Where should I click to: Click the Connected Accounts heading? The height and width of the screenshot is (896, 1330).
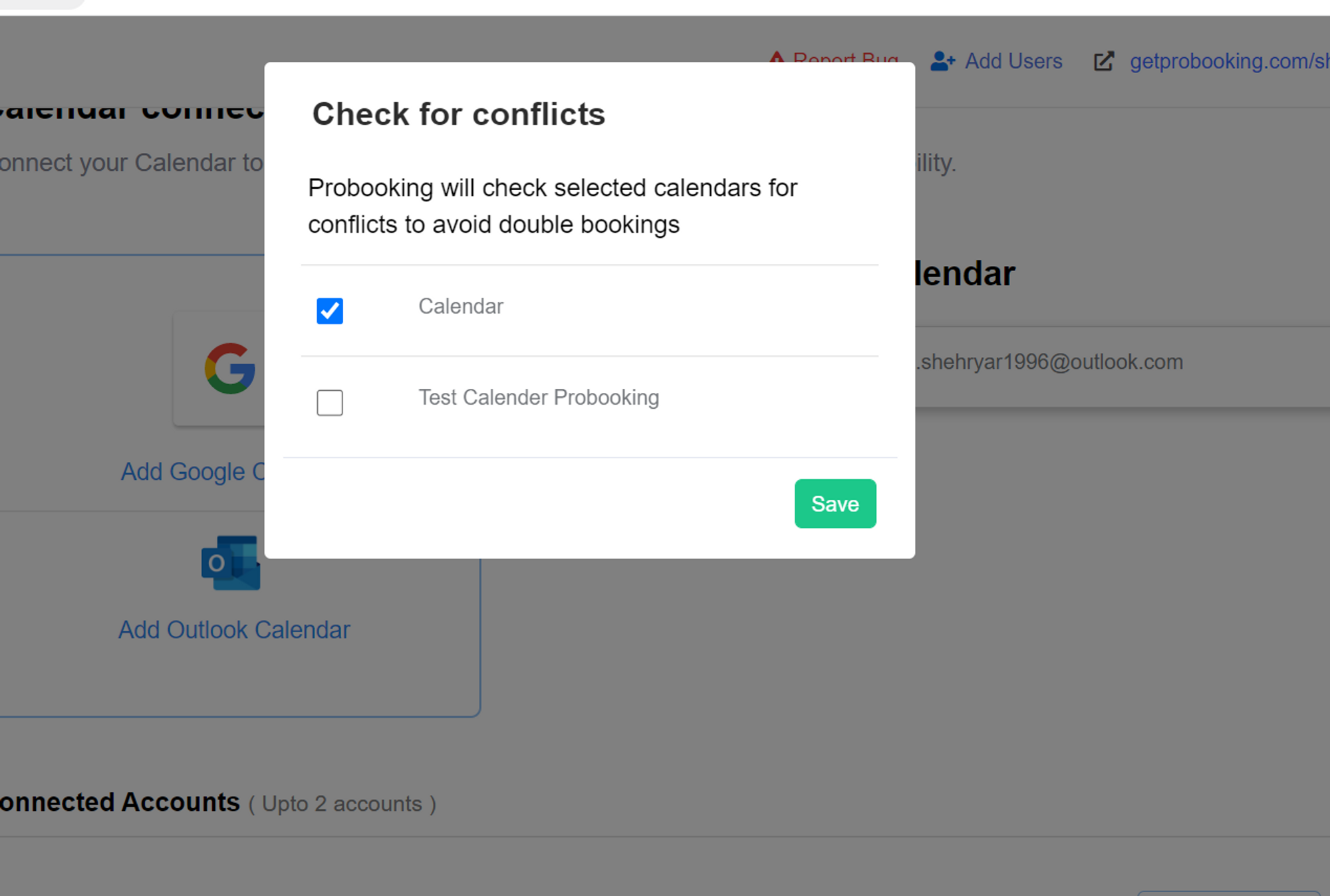click(x=120, y=802)
